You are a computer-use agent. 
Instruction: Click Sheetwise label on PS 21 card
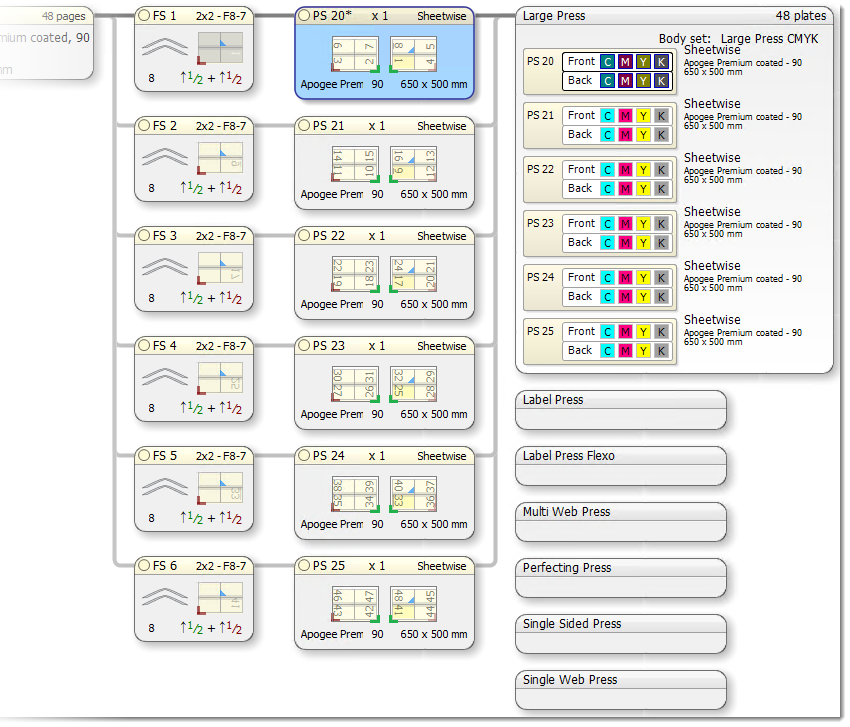point(442,126)
